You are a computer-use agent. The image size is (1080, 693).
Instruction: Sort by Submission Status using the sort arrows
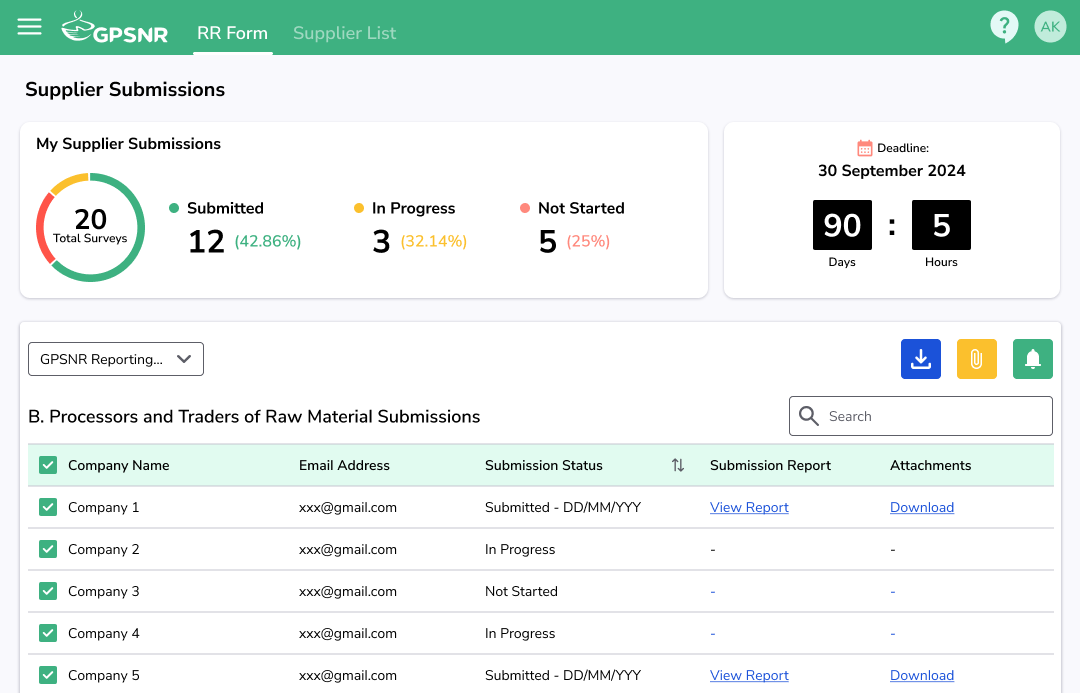pyautogui.click(x=678, y=465)
